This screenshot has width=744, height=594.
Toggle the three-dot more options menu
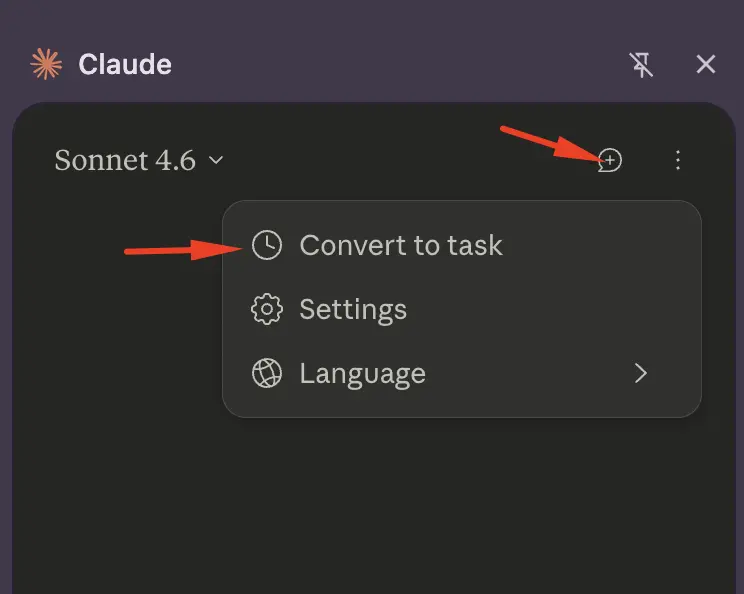[678, 160]
